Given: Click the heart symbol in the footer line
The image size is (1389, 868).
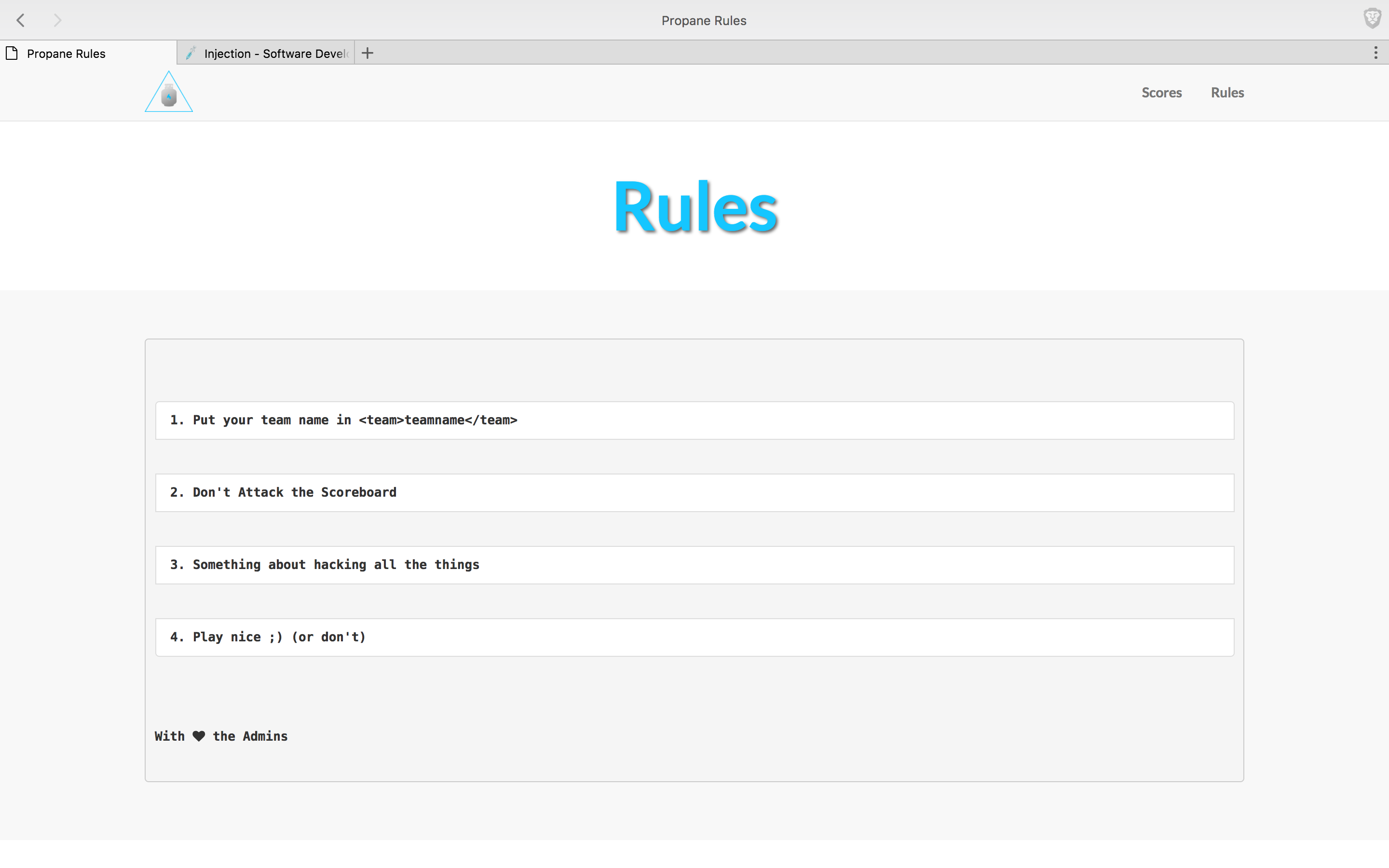Looking at the screenshot, I should [x=199, y=736].
